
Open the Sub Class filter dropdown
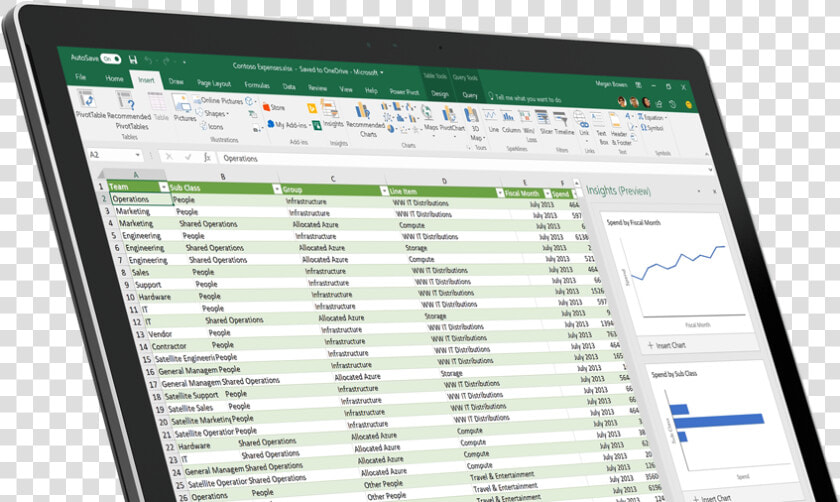coord(276,189)
